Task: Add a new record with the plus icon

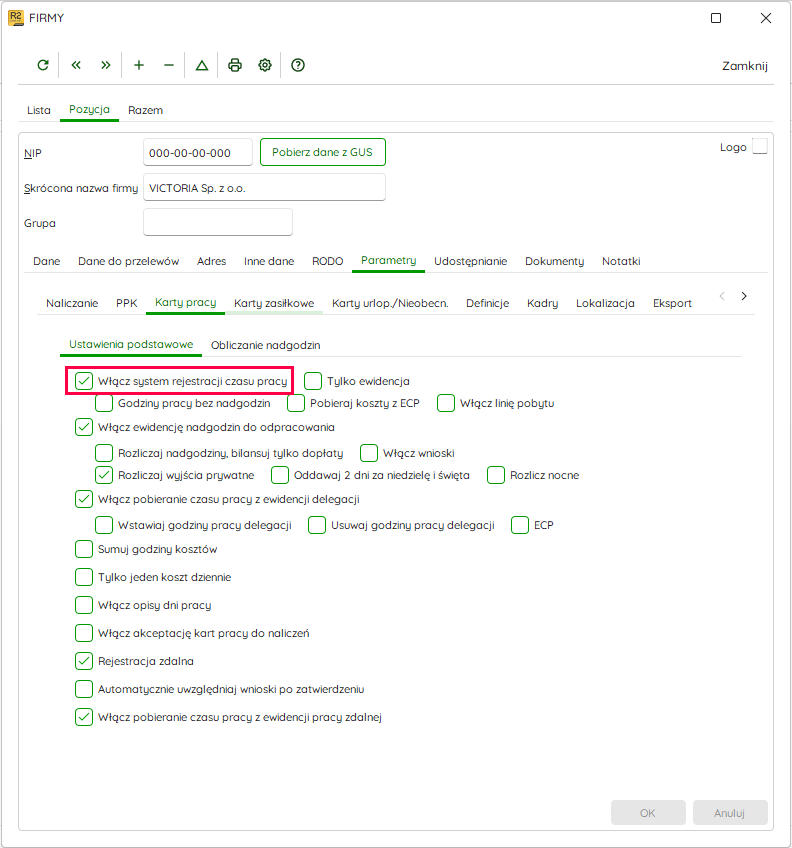Action: (139, 65)
